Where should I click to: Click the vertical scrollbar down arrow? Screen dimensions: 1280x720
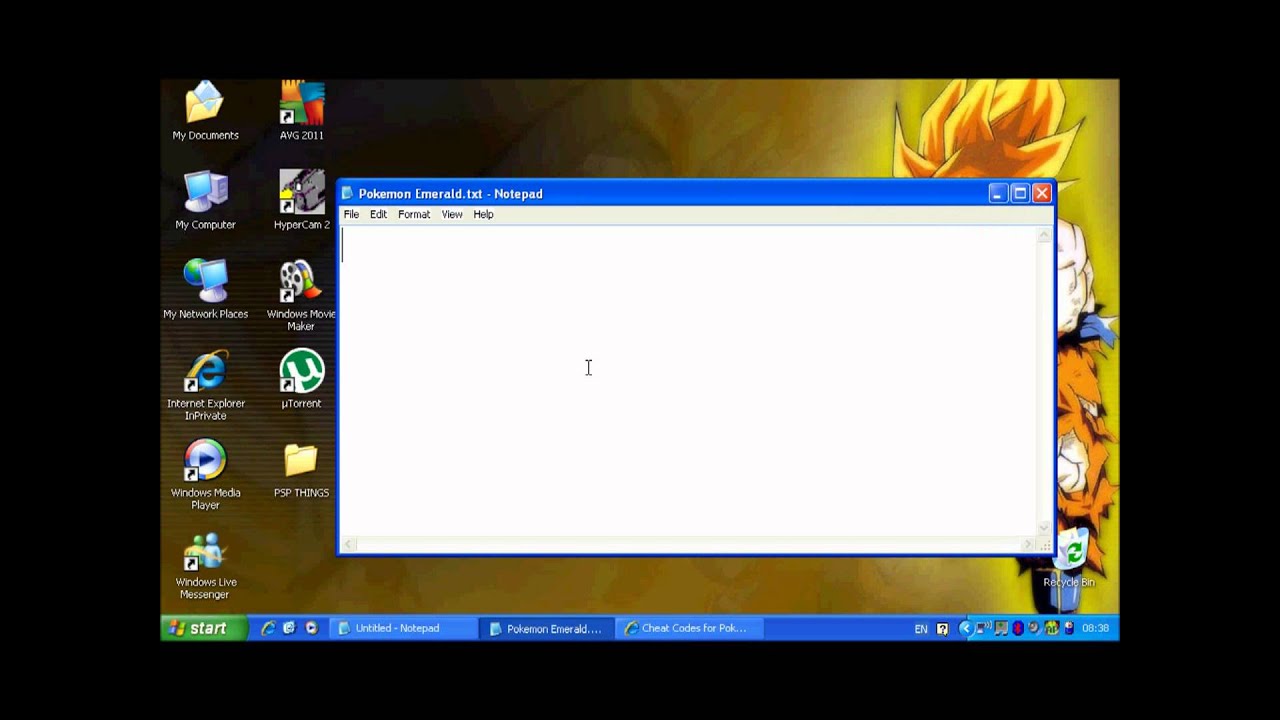click(1045, 529)
